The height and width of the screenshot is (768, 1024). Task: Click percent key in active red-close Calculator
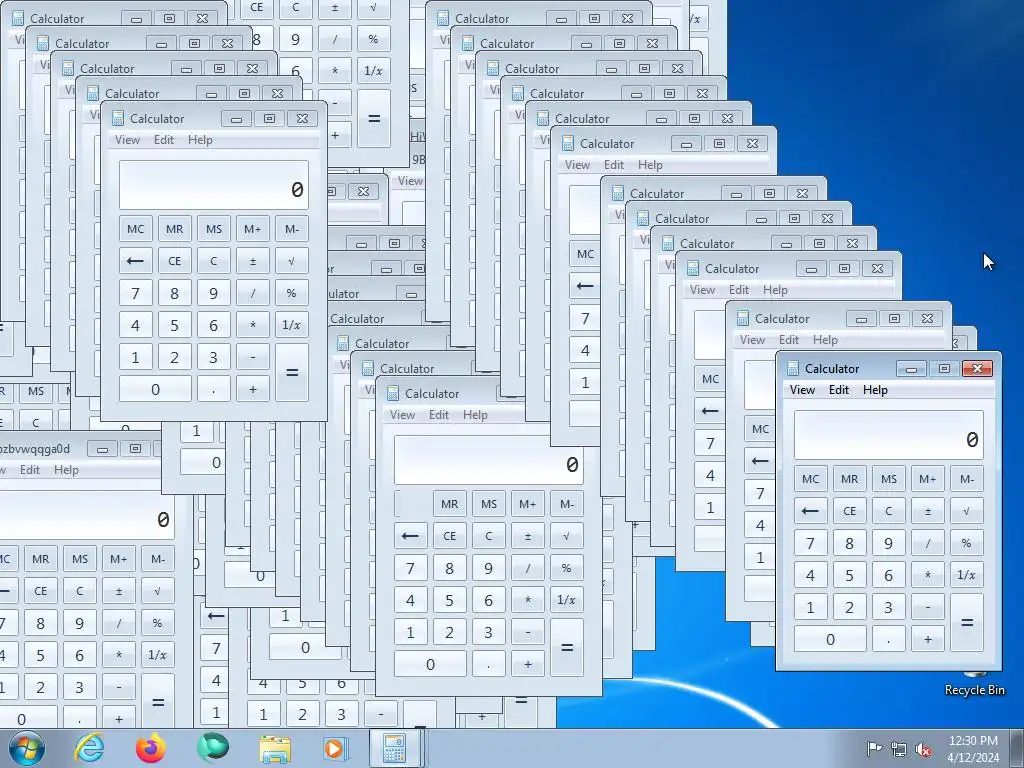967,543
